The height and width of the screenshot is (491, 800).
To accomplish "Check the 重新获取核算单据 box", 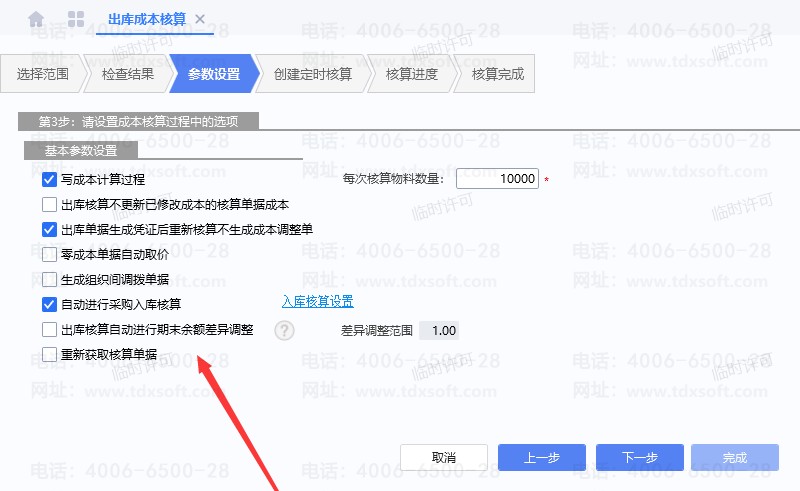I will point(49,353).
